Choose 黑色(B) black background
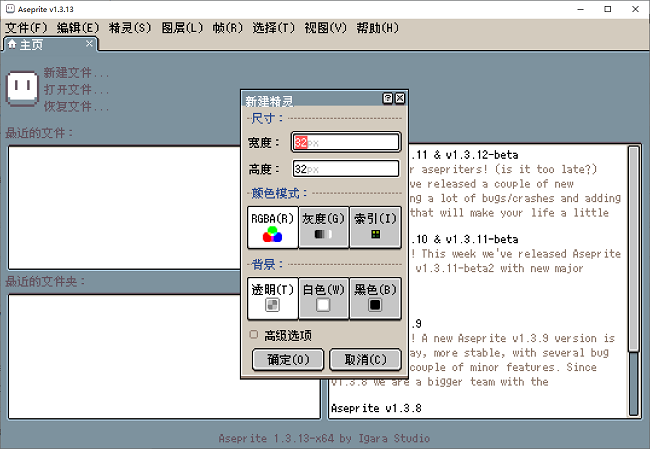 pyautogui.click(x=375, y=298)
